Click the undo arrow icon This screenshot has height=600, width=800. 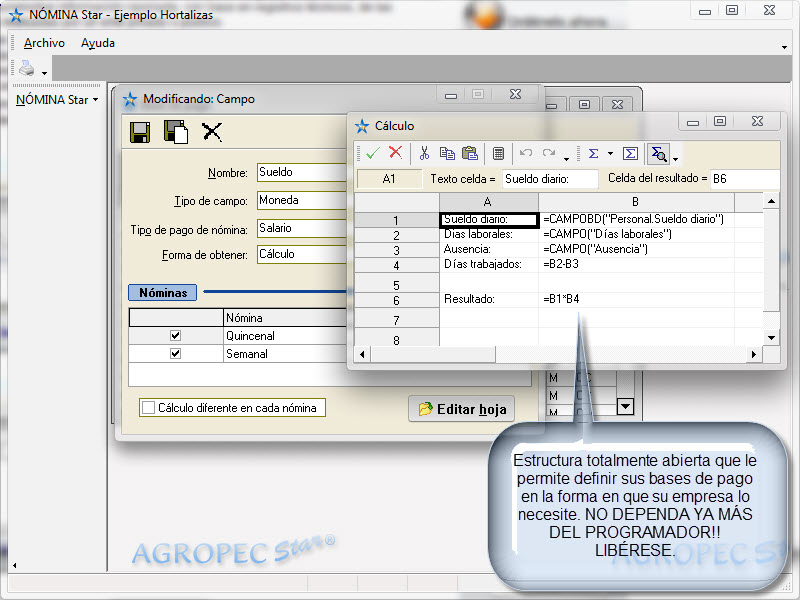[526, 153]
